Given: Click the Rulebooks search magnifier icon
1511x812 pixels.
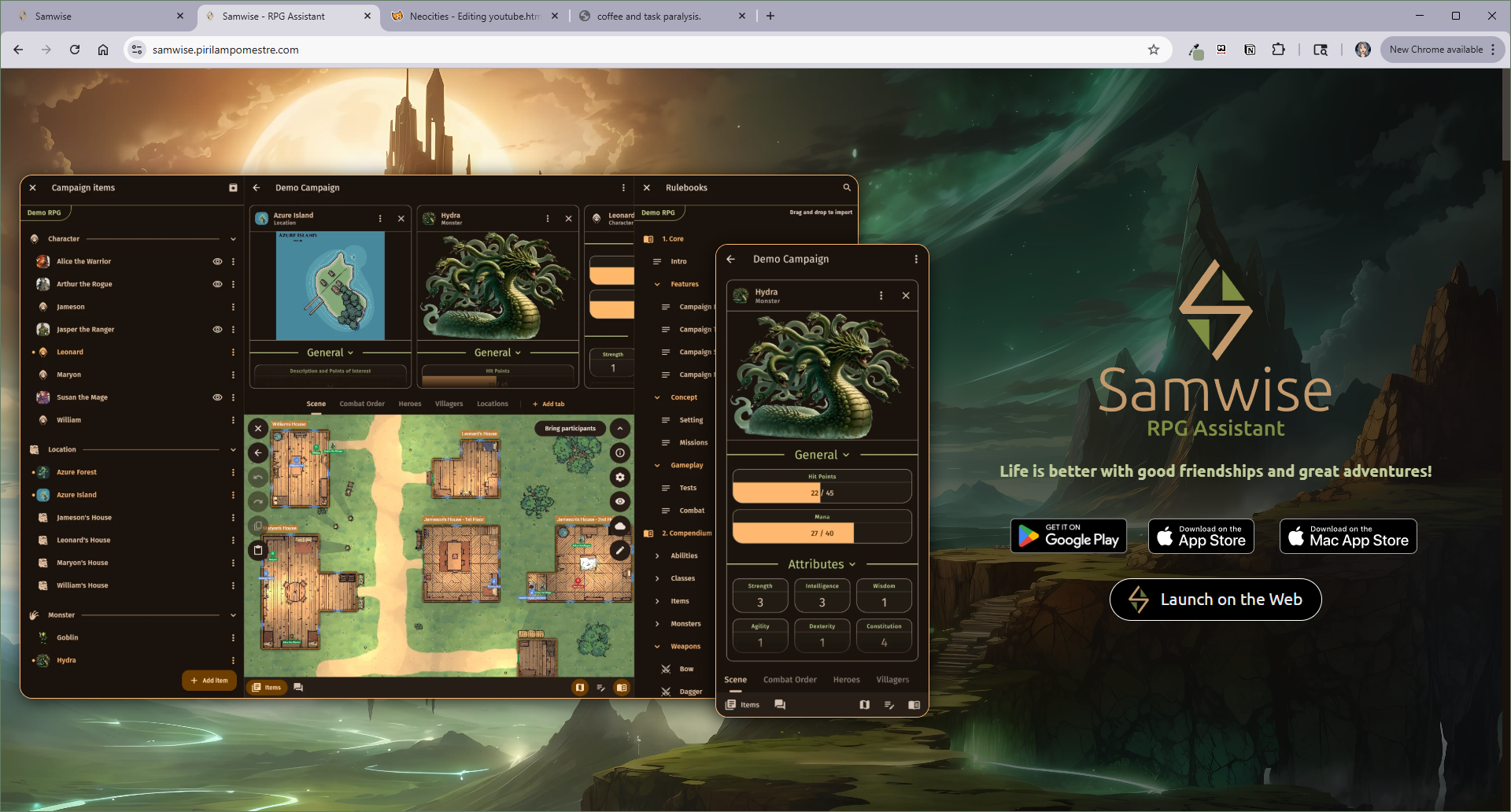Looking at the screenshot, I should (x=847, y=188).
